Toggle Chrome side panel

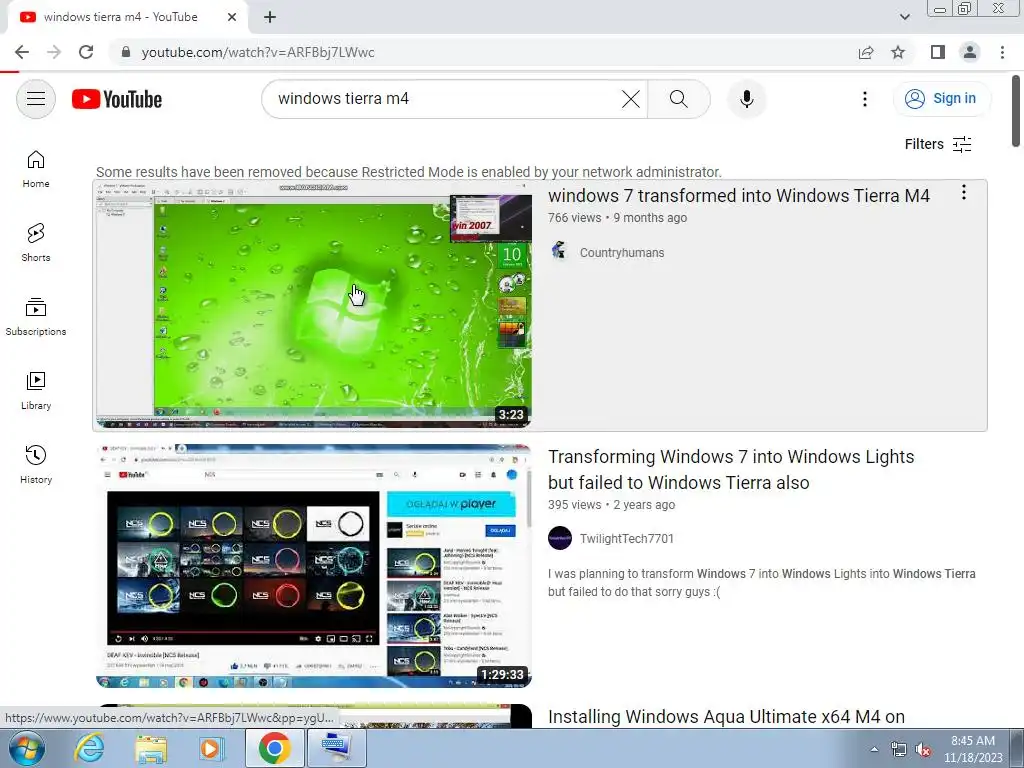click(938, 52)
